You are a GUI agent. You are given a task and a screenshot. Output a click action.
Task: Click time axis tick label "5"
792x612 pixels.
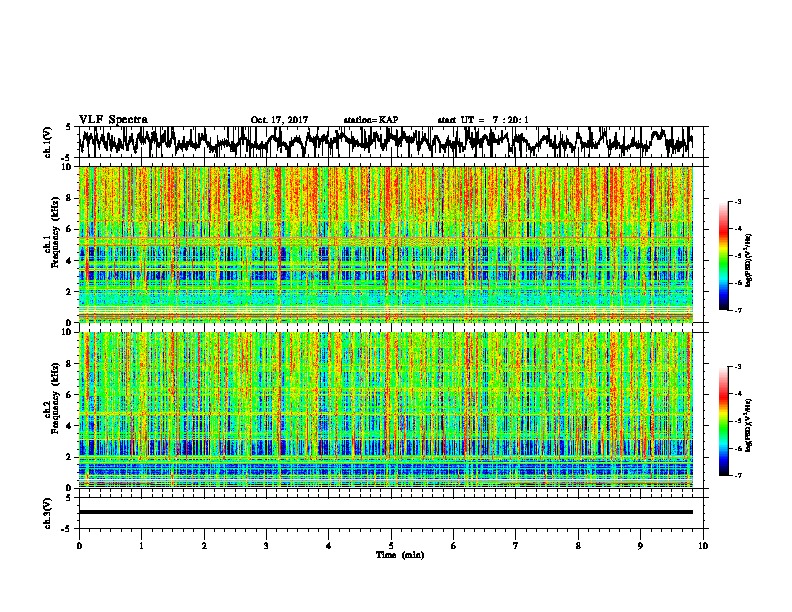[x=391, y=546]
